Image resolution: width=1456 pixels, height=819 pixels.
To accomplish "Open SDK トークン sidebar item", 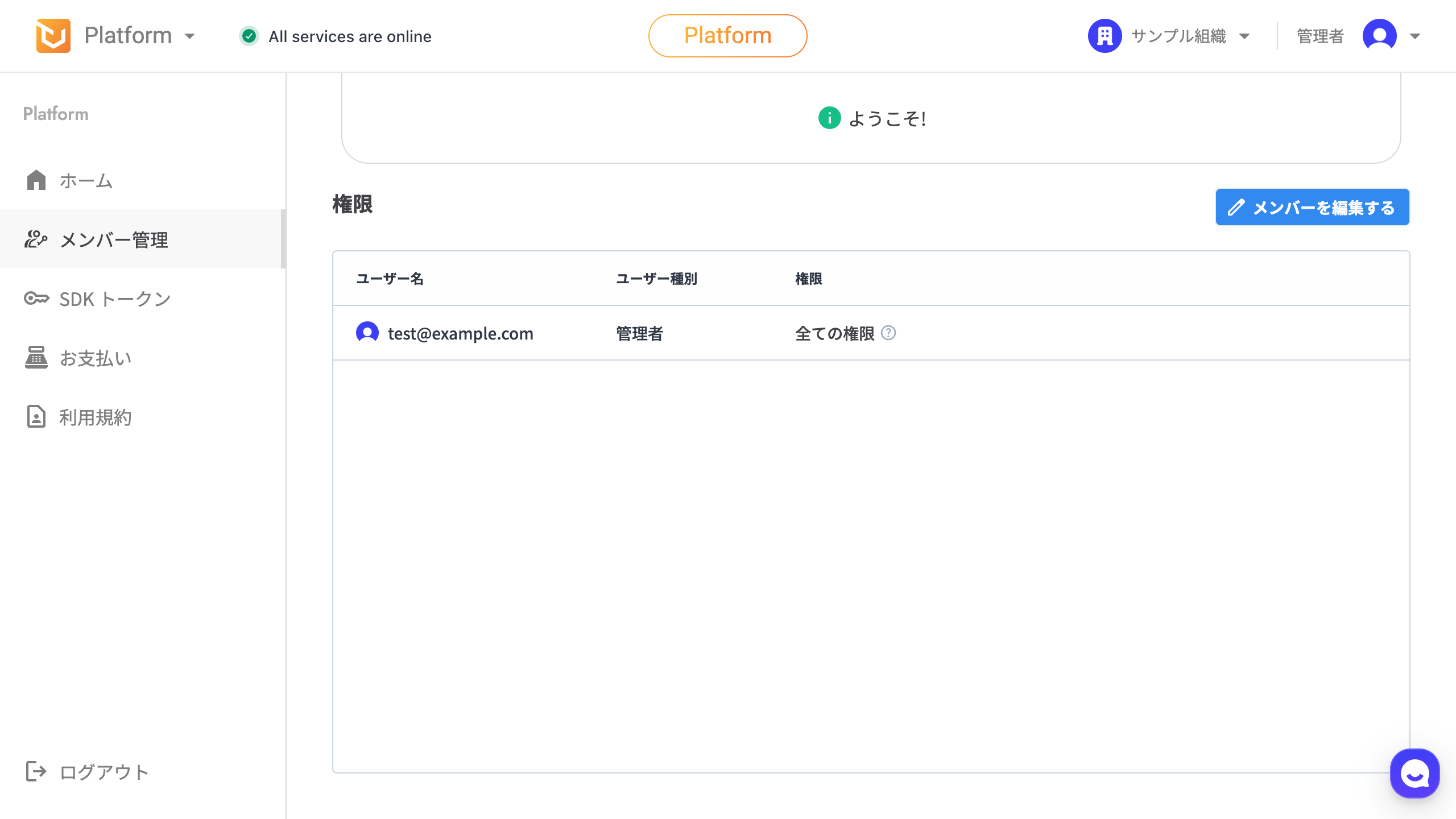I will point(115,299).
